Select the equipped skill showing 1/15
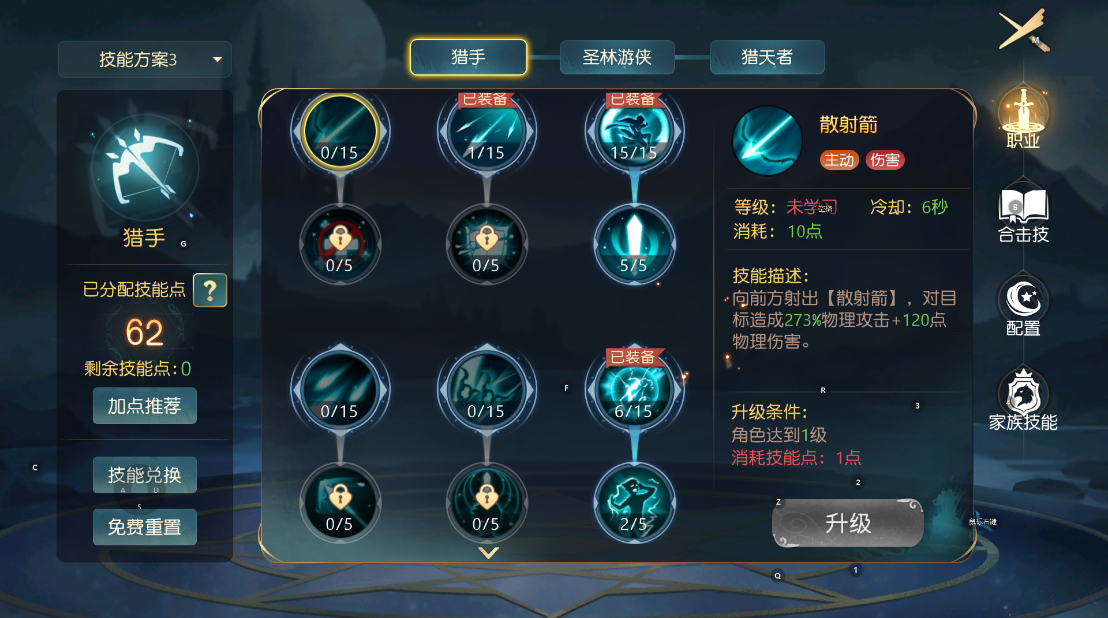 (486, 131)
